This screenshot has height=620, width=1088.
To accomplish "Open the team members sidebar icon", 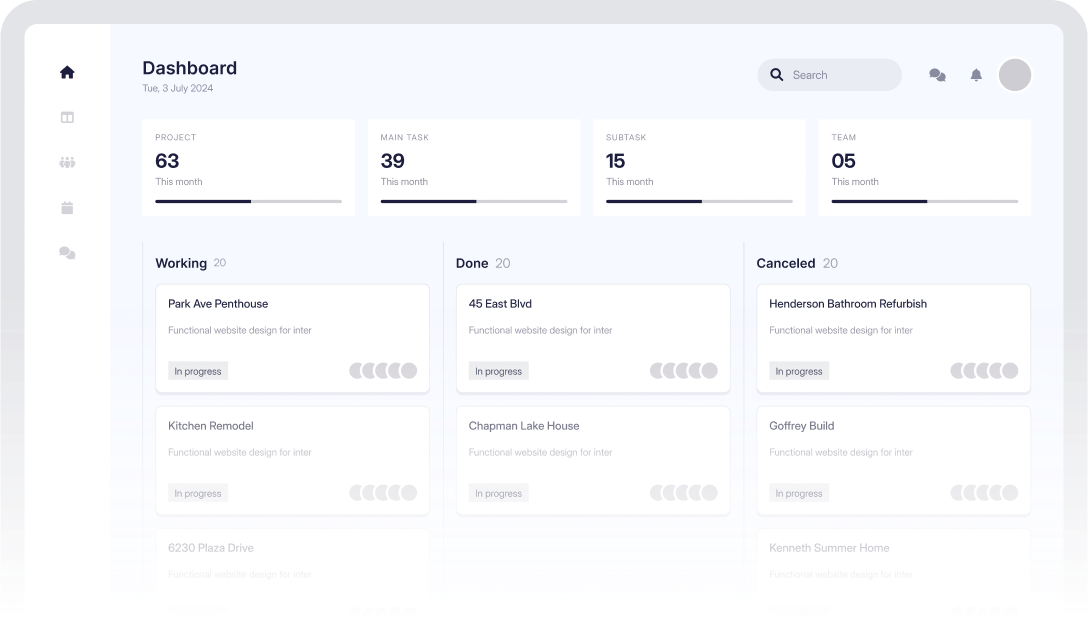I will 67,162.
